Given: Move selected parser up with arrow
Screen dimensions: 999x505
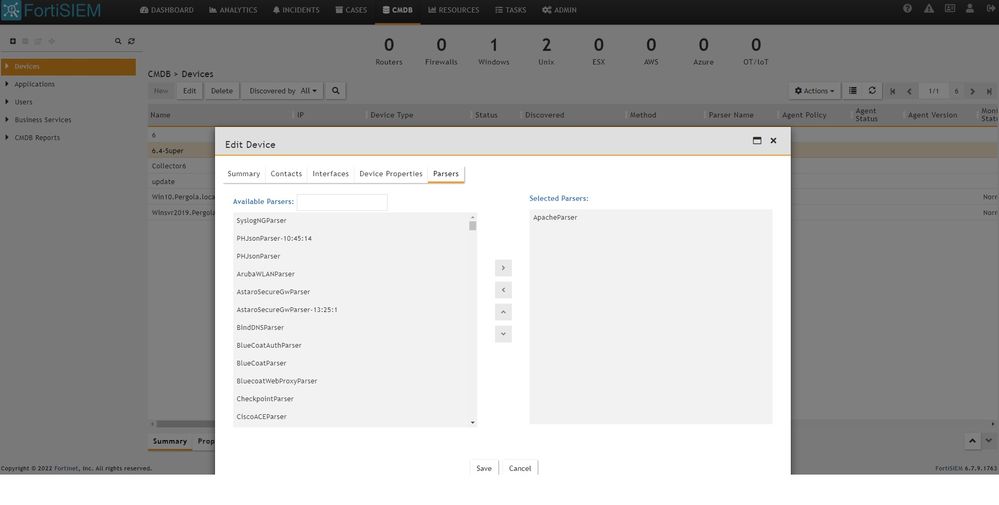Looking at the screenshot, I should [x=503, y=312].
